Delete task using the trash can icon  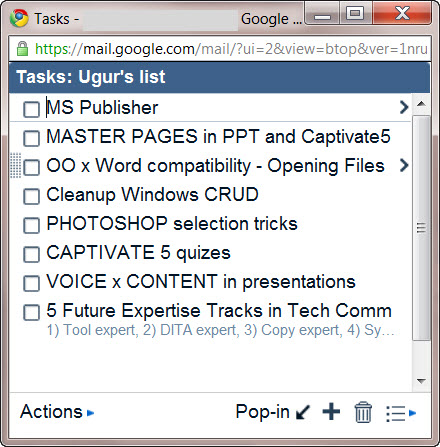363,412
